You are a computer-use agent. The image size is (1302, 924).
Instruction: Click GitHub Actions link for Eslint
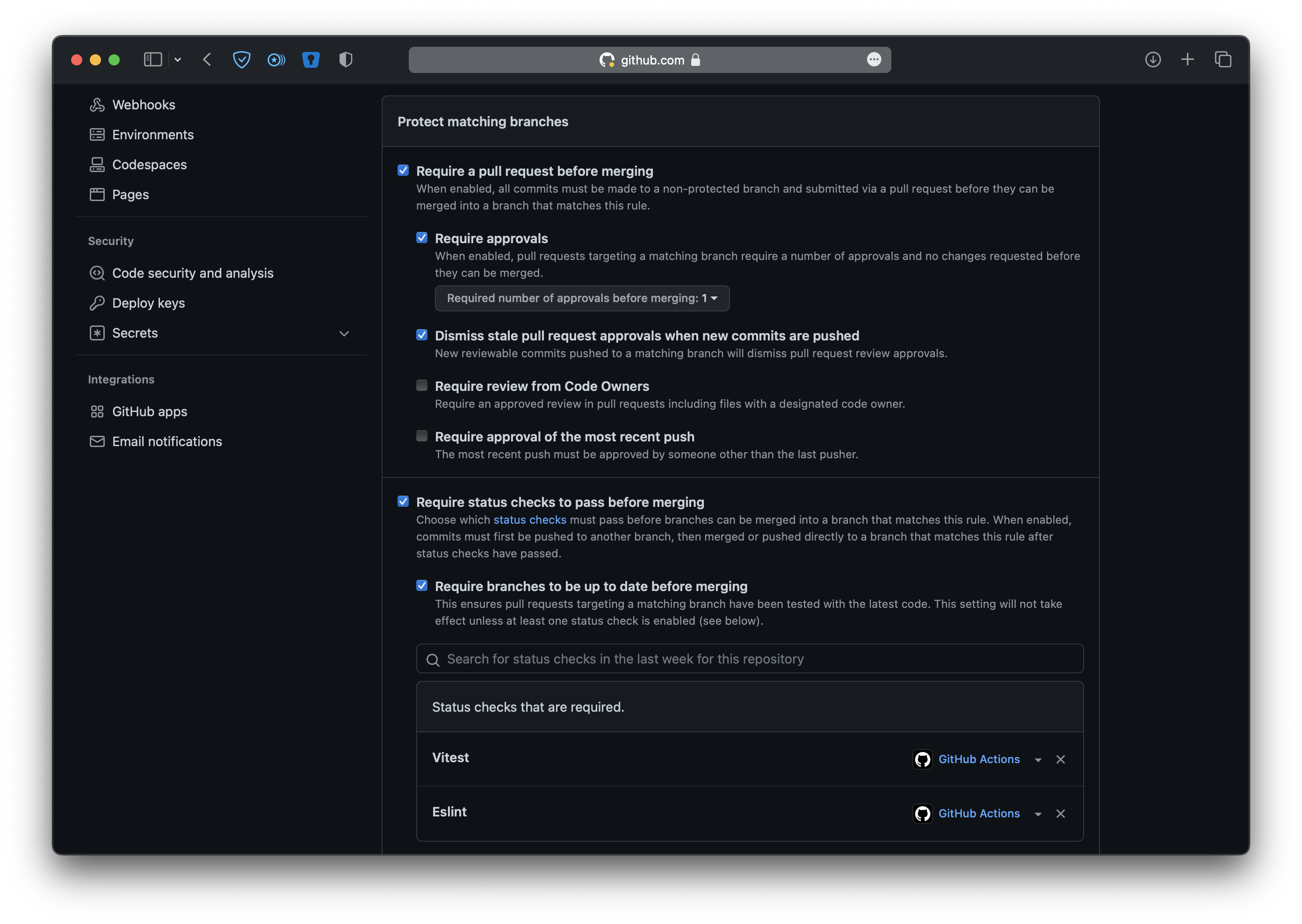[978, 814]
